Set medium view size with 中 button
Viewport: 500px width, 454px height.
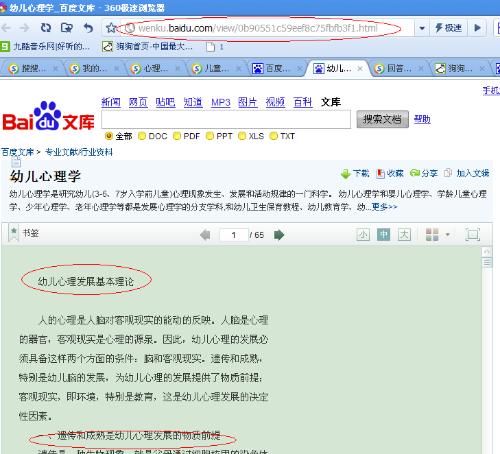(384, 235)
